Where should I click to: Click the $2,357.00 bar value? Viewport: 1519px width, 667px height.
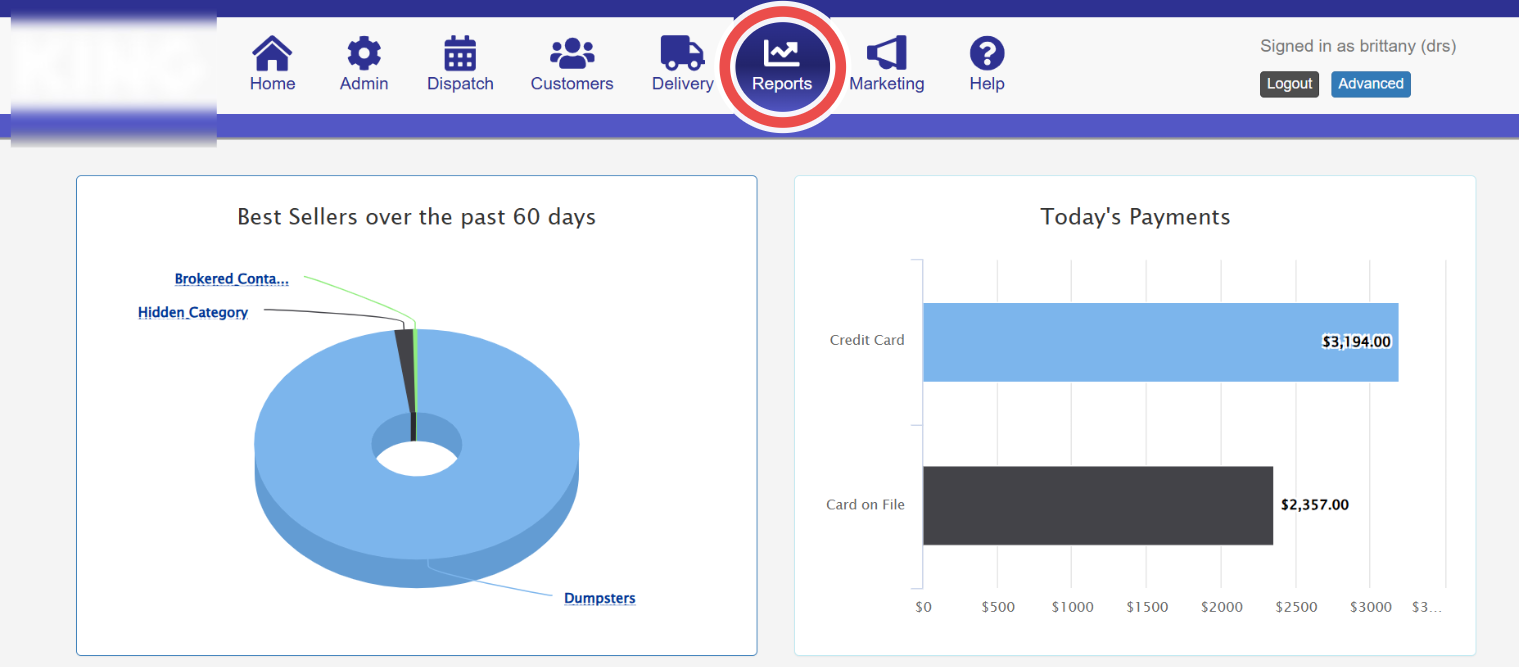[1315, 505]
